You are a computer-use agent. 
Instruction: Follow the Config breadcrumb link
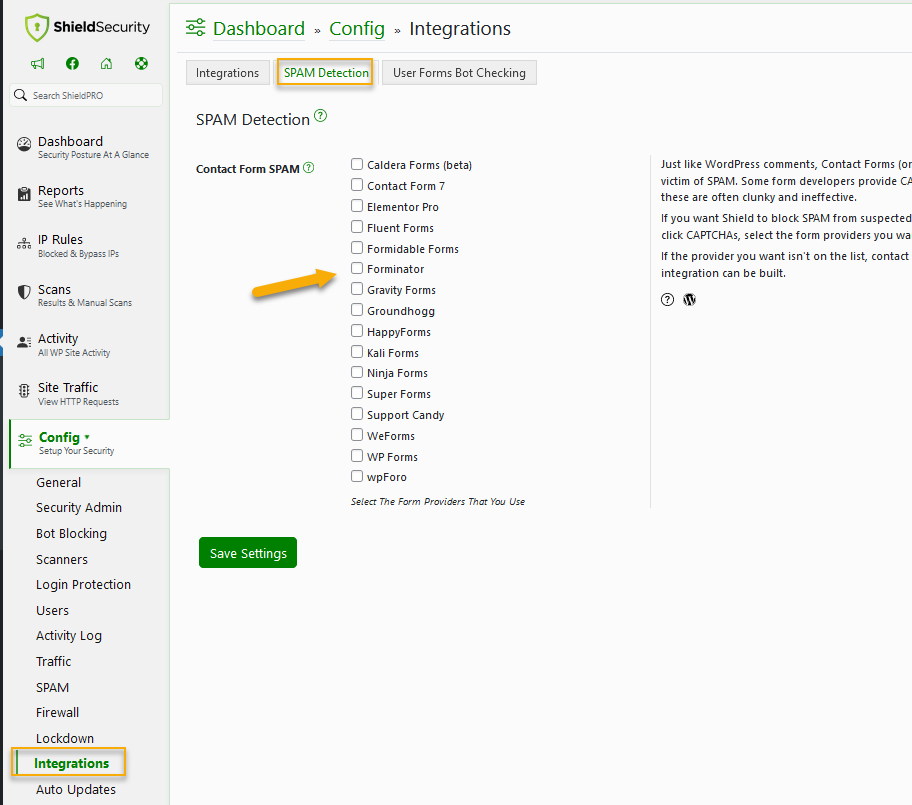tap(357, 28)
